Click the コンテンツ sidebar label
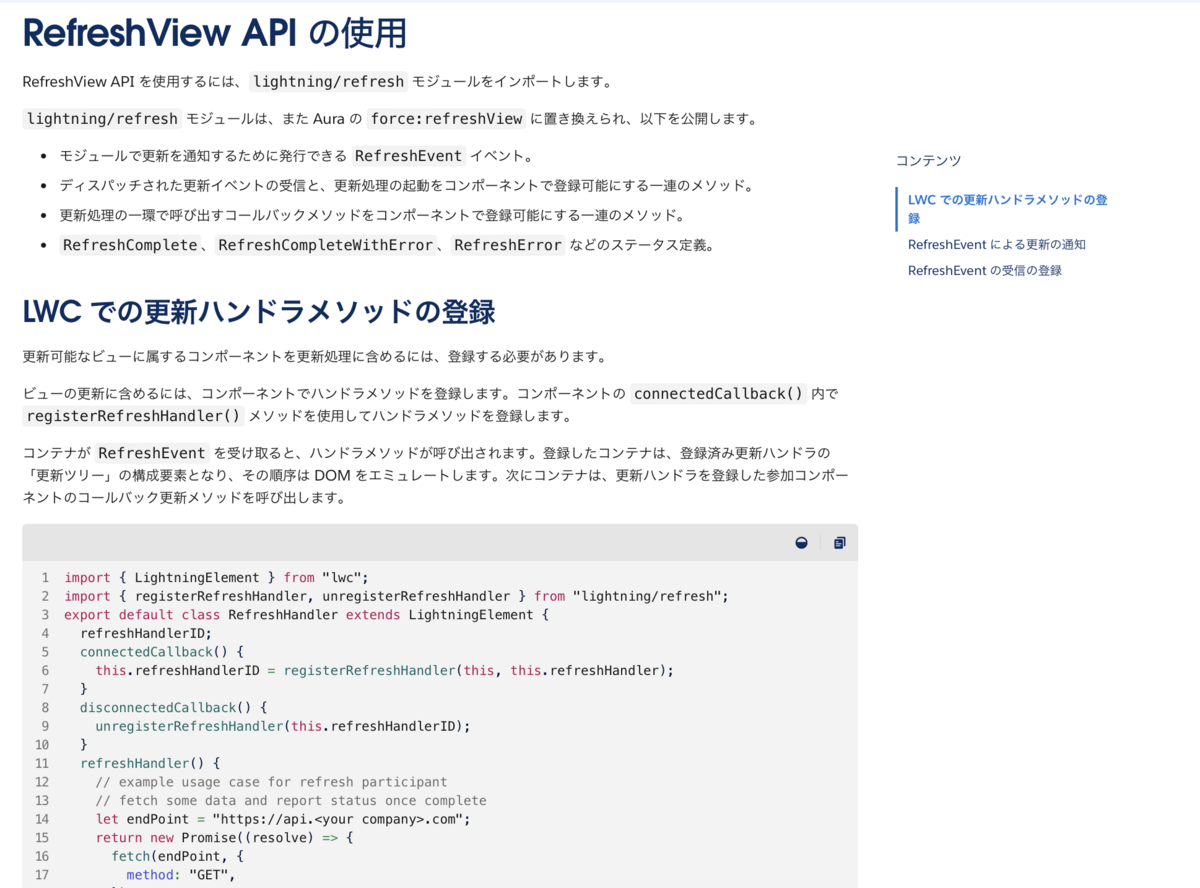1200x888 pixels. coord(928,160)
